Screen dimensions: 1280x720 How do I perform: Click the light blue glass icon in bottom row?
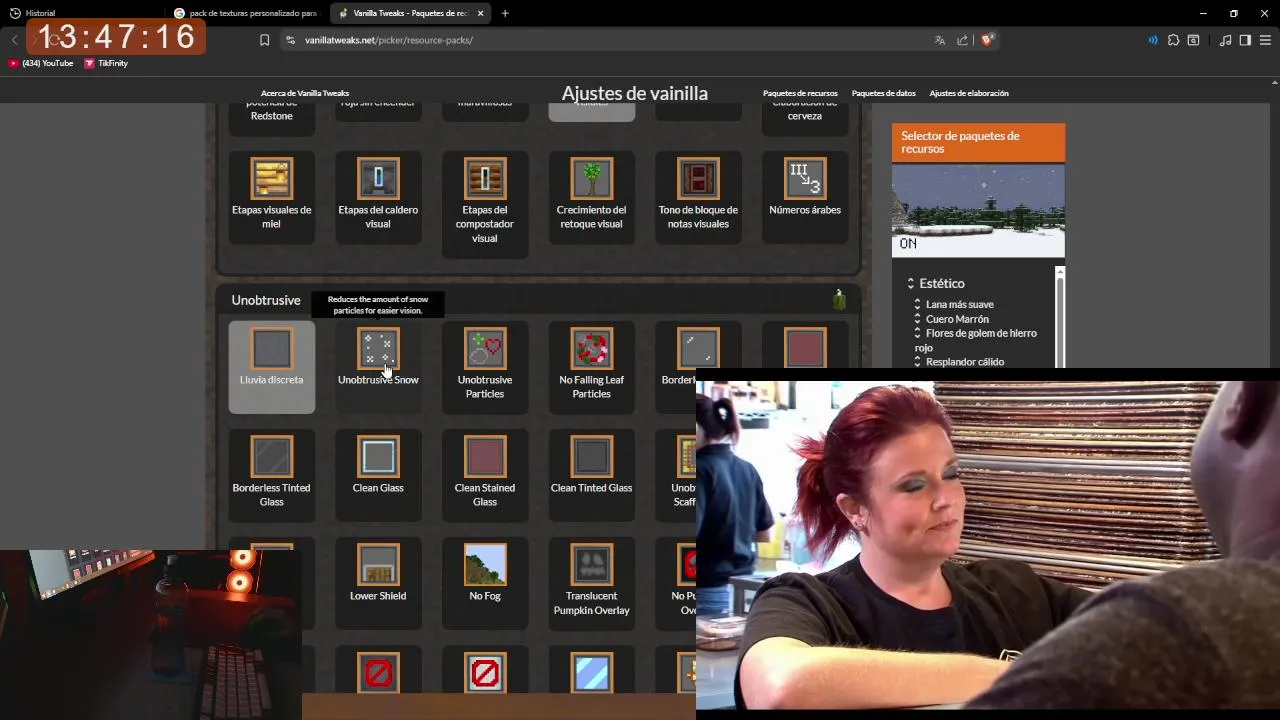[591, 673]
